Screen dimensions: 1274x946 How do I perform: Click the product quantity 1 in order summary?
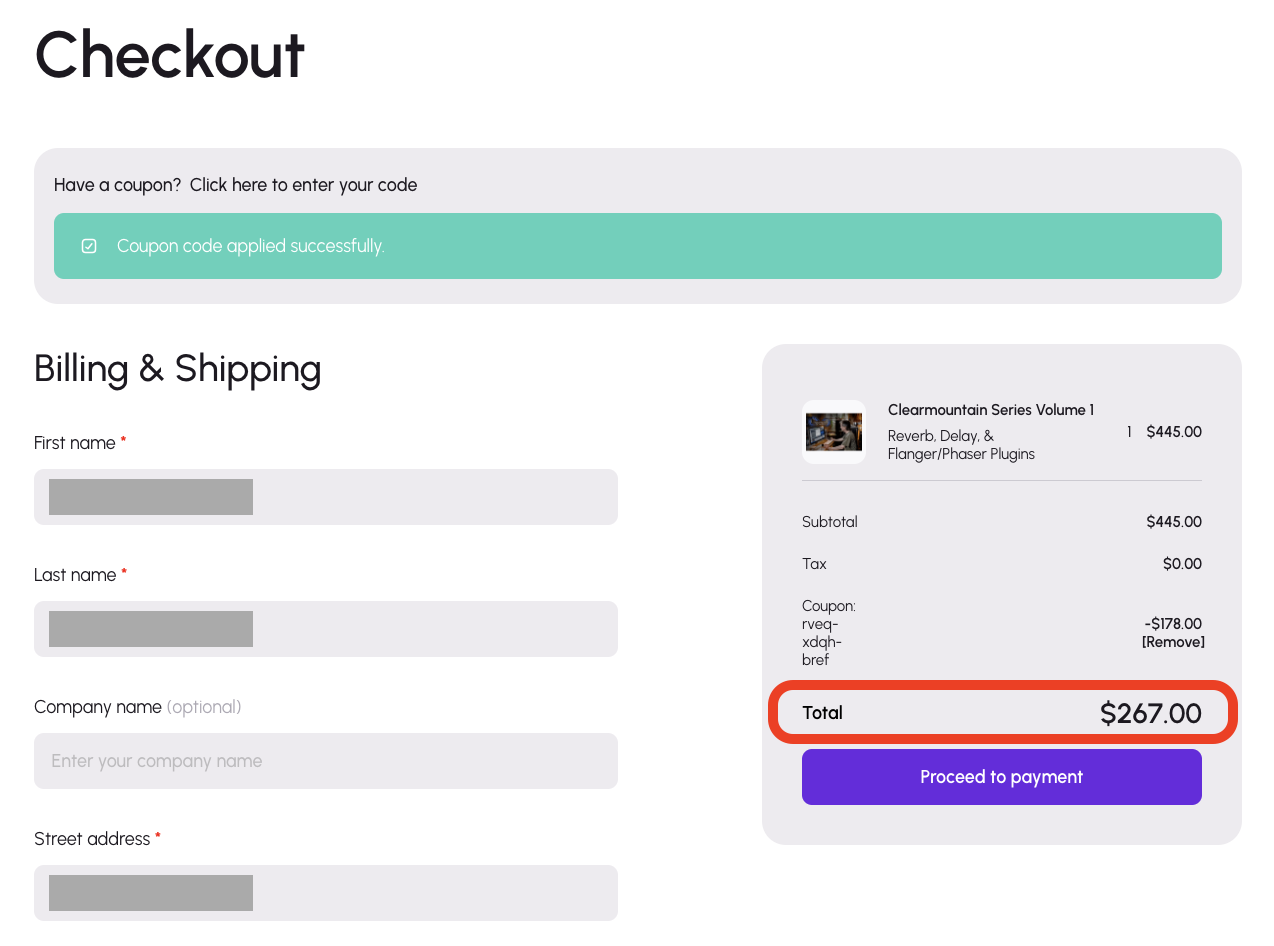point(1129,432)
